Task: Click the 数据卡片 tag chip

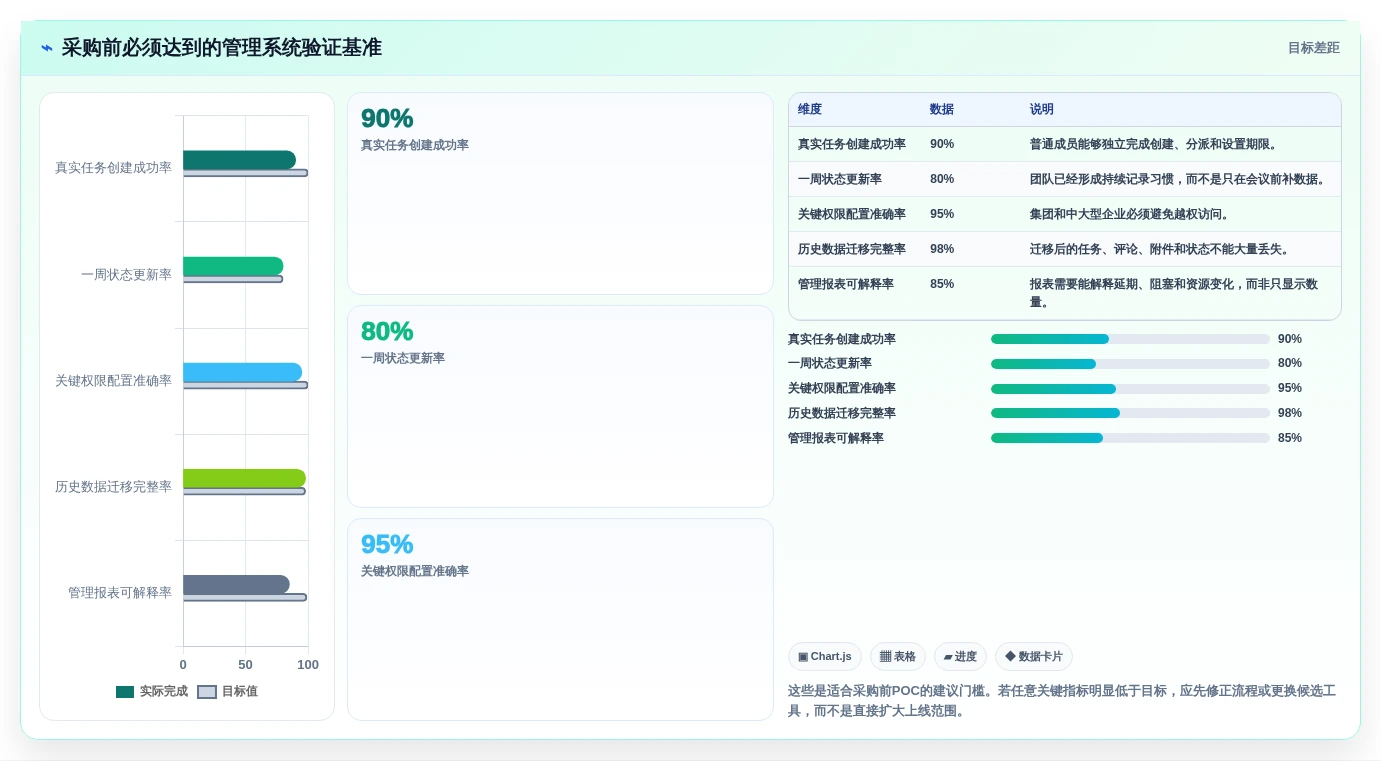Action: (x=1034, y=657)
